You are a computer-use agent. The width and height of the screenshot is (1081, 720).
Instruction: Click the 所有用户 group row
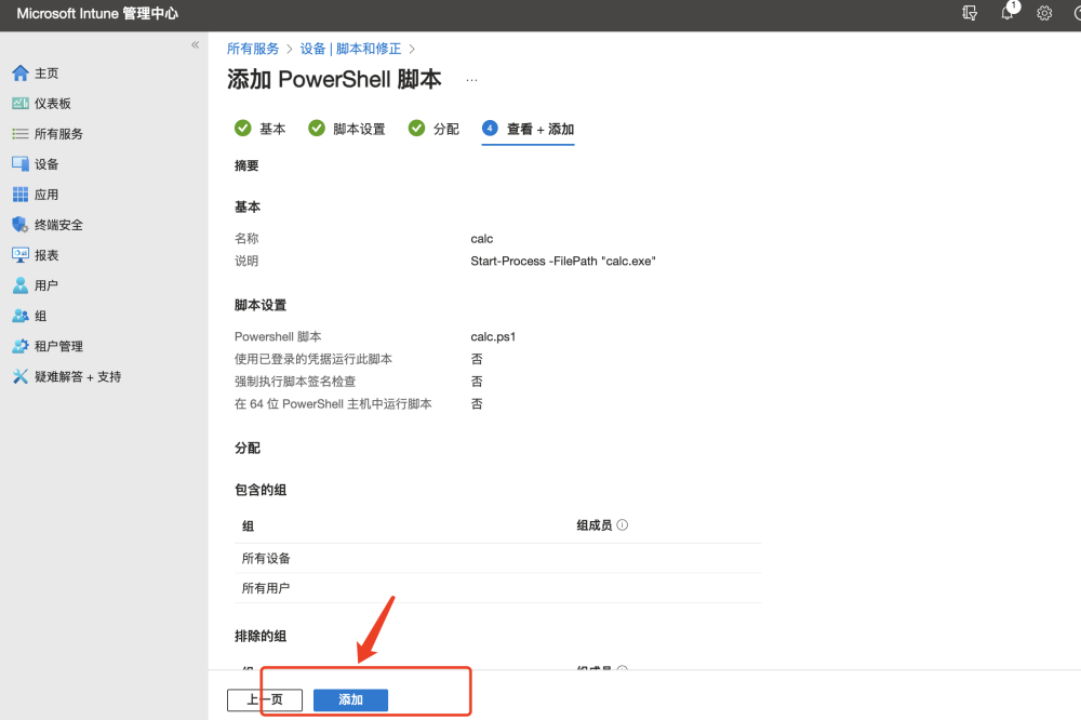(497, 588)
